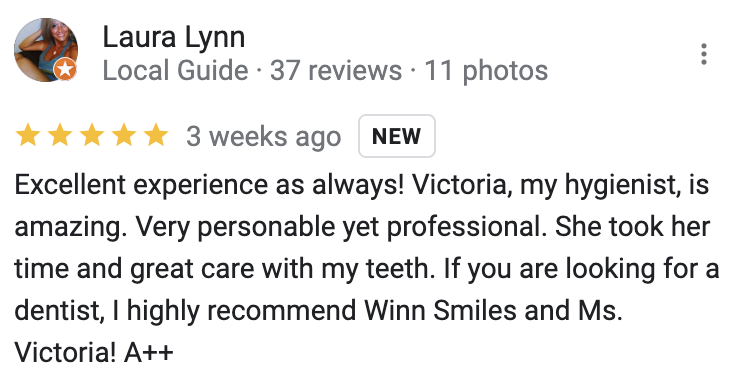Click the orange Local Guide star badge

click(65, 70)
